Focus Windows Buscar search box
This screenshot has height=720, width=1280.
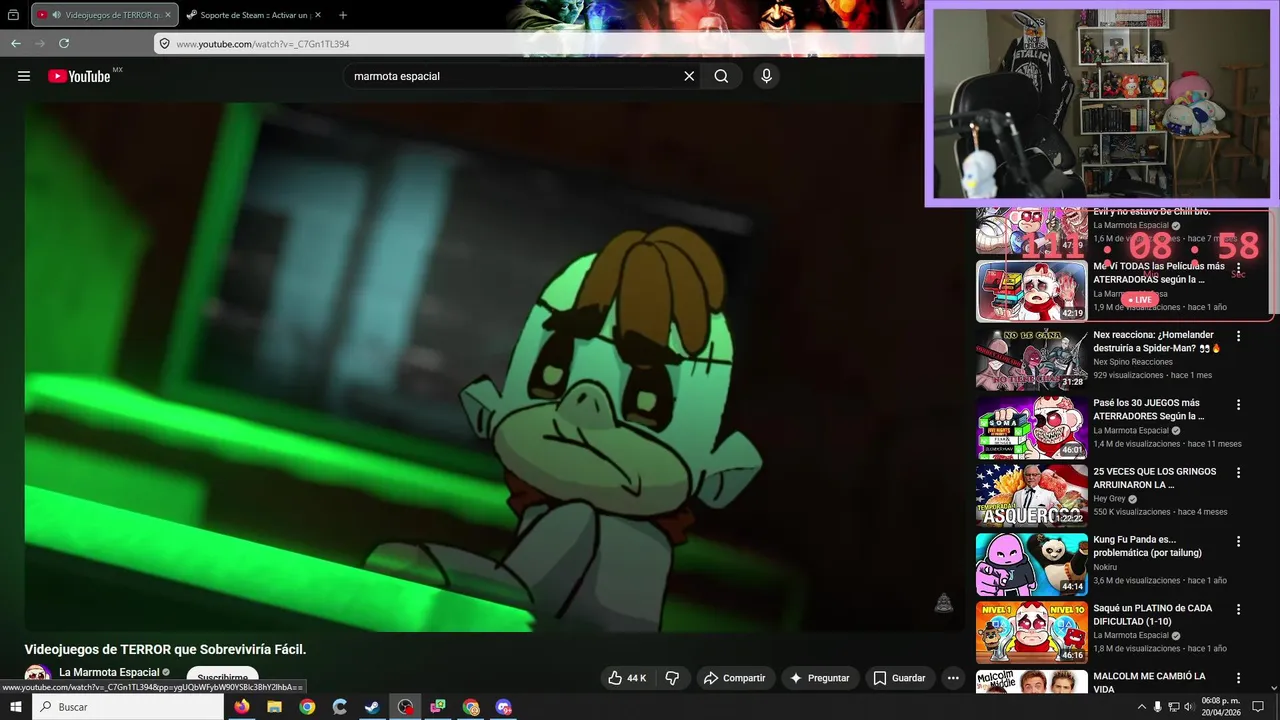128,707
